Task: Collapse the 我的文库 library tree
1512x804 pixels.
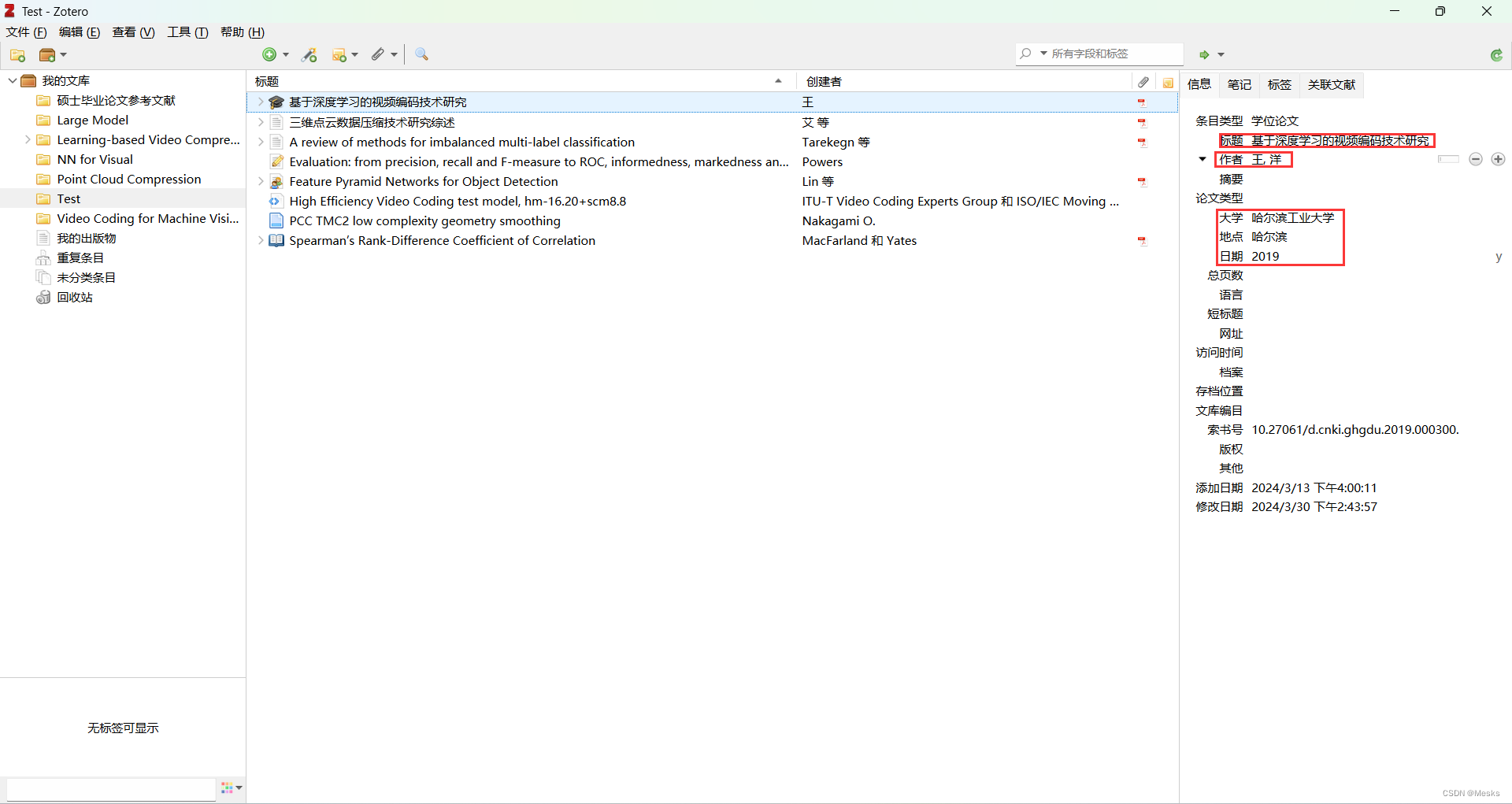Action: coord(13,81)
